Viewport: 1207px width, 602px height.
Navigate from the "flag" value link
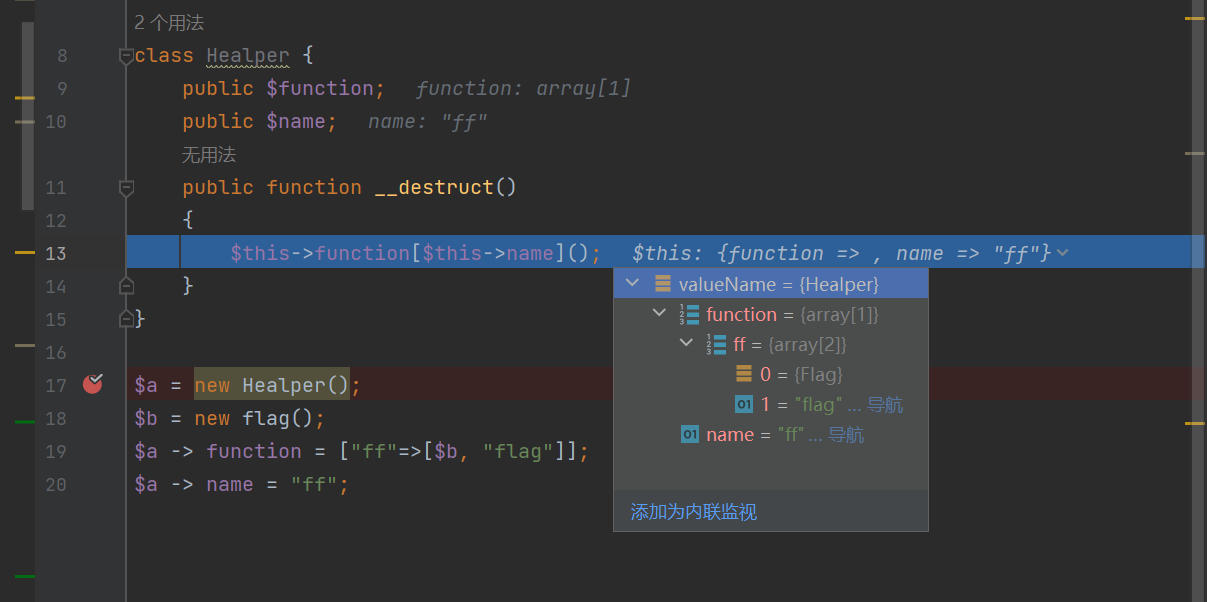[885, 405]
